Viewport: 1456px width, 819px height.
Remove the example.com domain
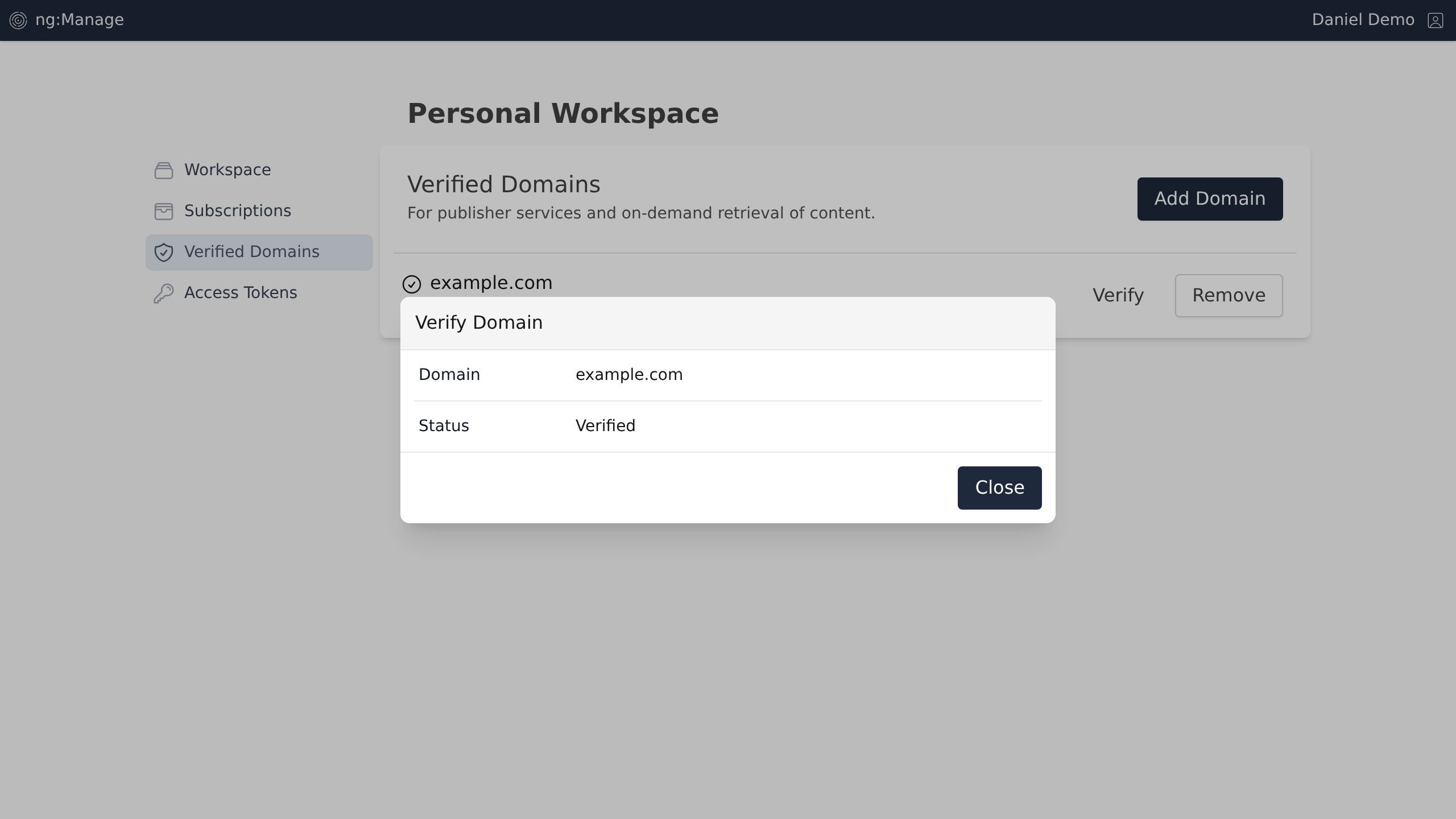(x=1228, y=295)
